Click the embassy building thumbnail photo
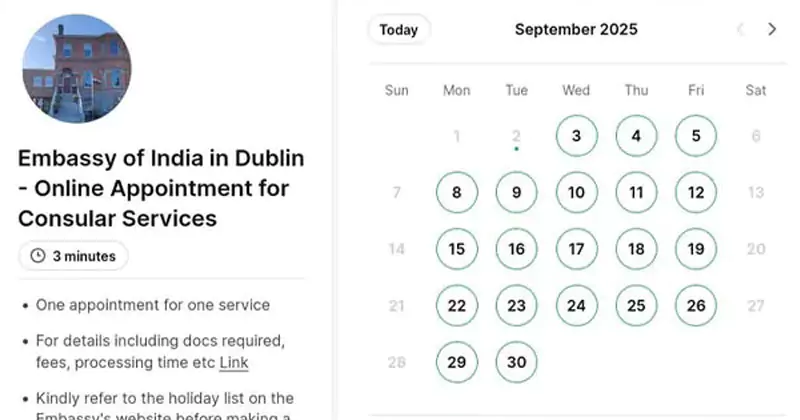 (x=77, y=69)
